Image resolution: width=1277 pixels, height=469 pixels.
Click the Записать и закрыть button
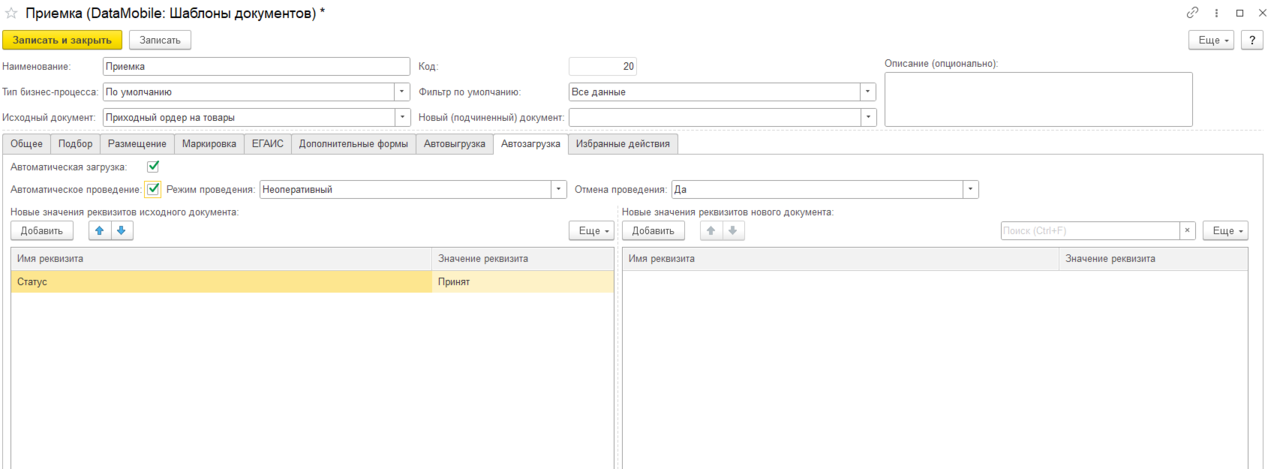coord(63,40)
